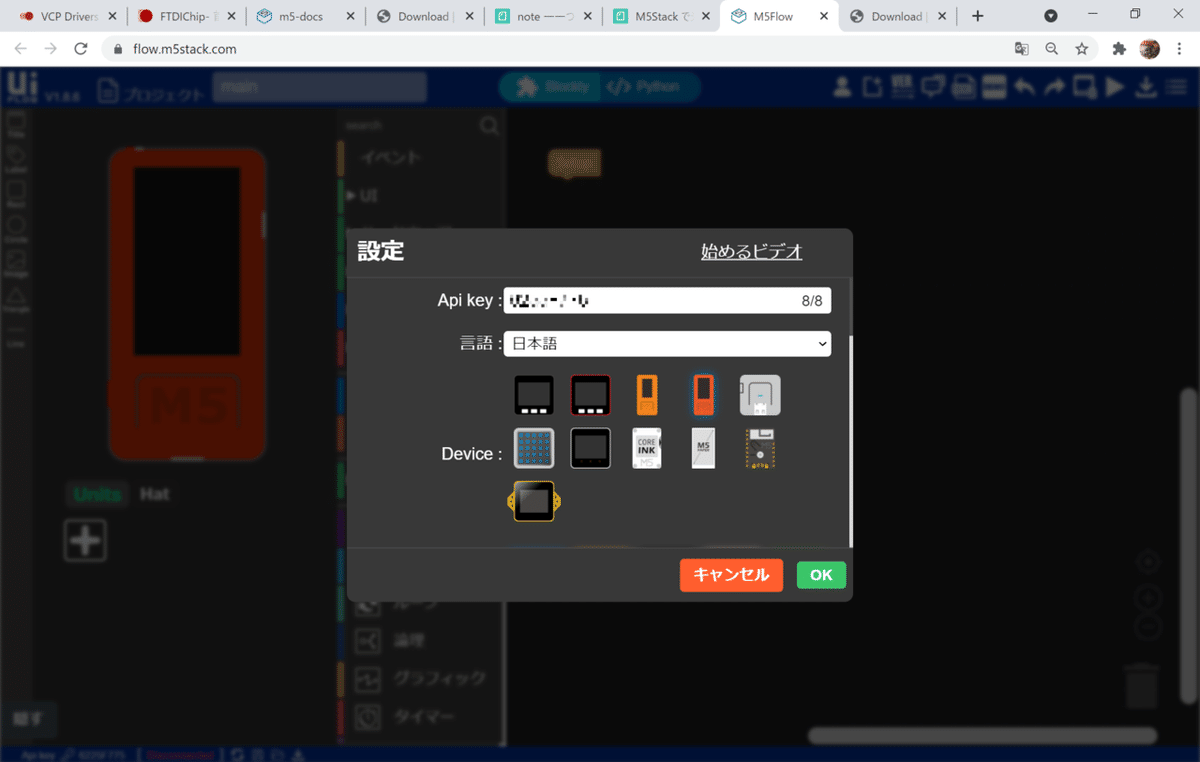The height and width of the screenshot is (762, 1200).
Task: Click the main project name field
Action: pos(319,87)
